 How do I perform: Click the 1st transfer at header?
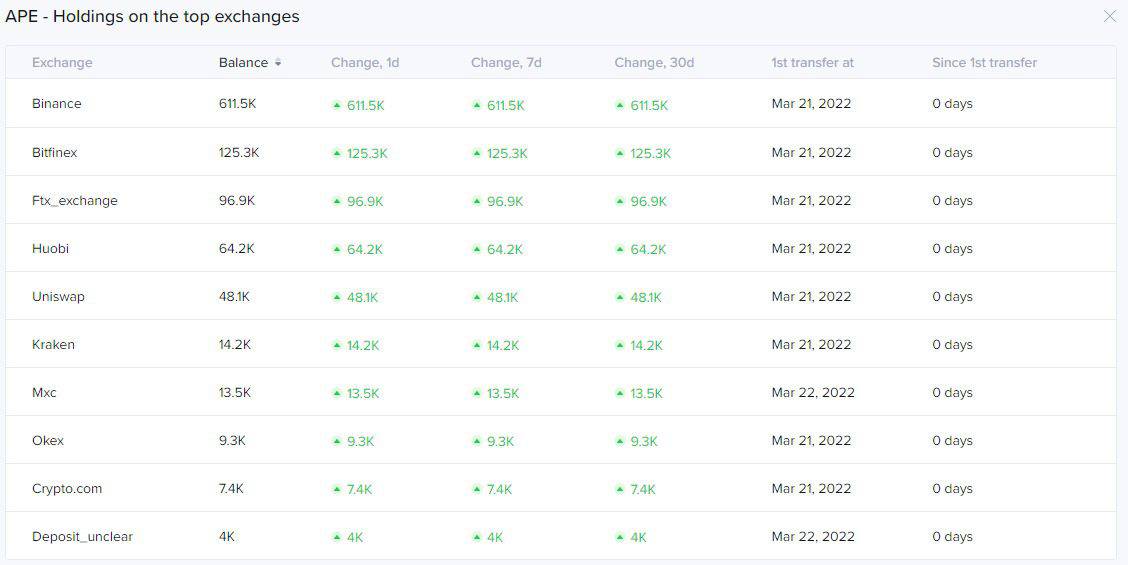click(812, 63)
